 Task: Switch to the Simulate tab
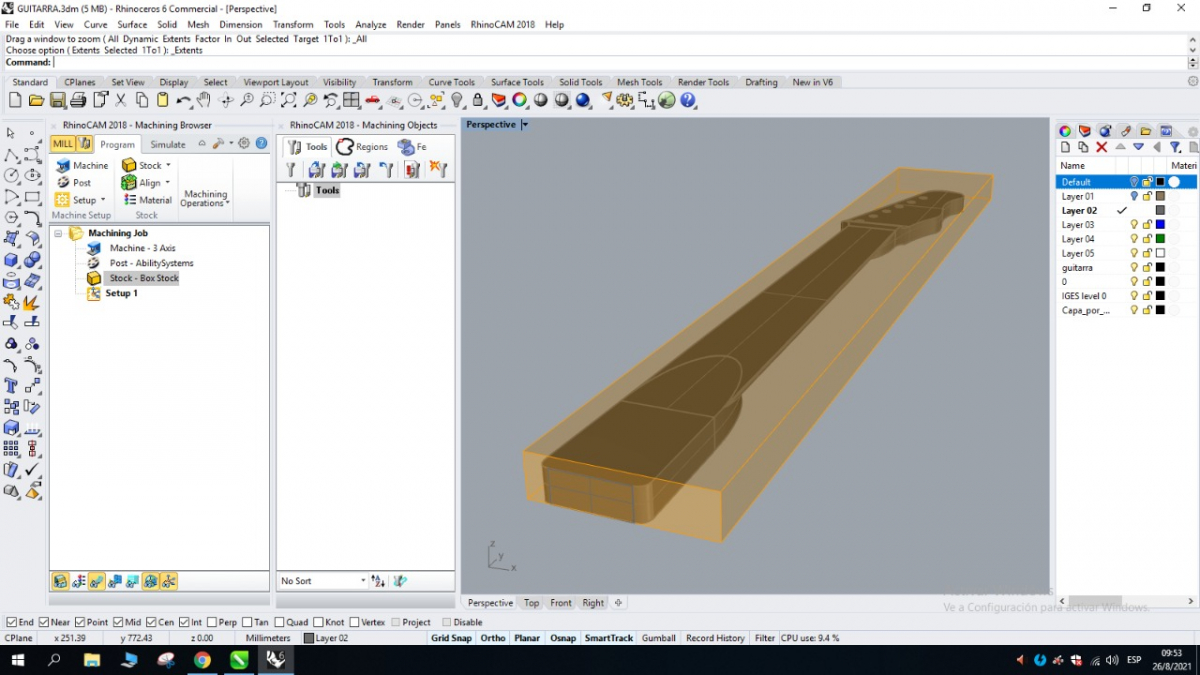click(x=168, y=144)
